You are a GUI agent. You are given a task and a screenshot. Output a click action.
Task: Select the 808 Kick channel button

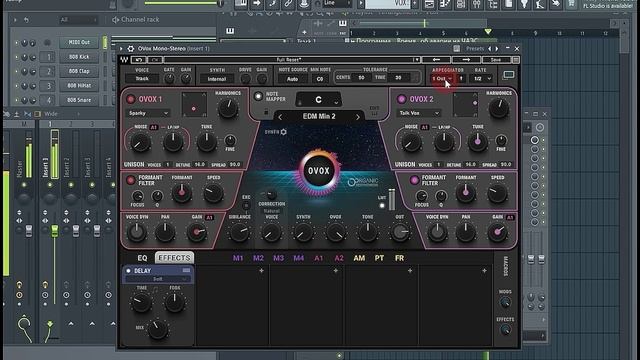click(x=79, y=57)
